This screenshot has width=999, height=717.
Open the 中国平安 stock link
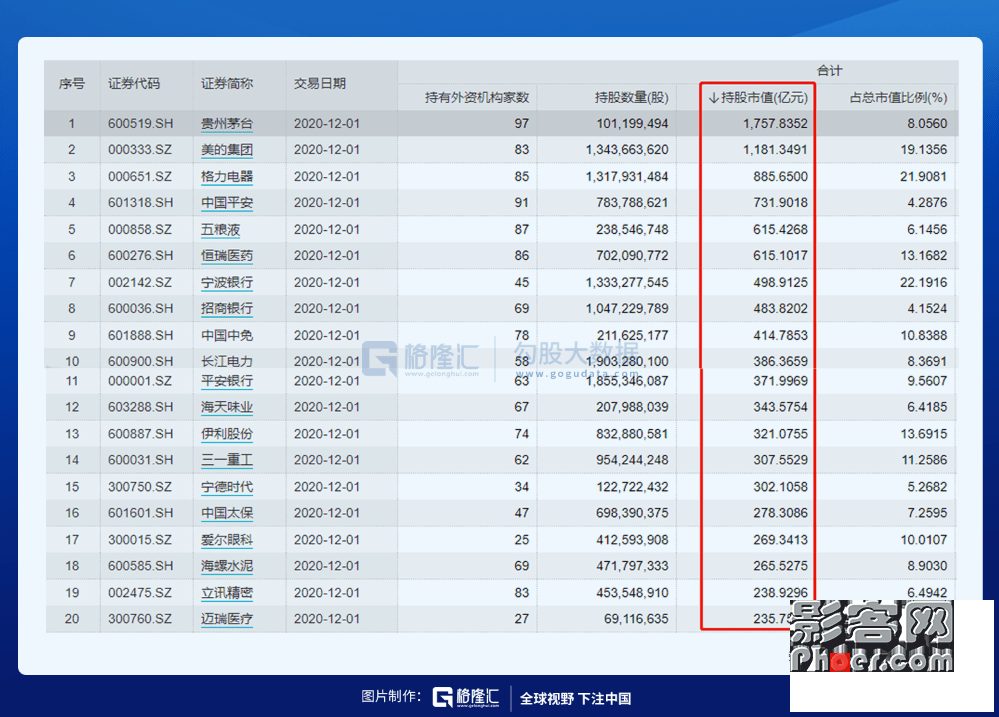click(x=227, y=203)
